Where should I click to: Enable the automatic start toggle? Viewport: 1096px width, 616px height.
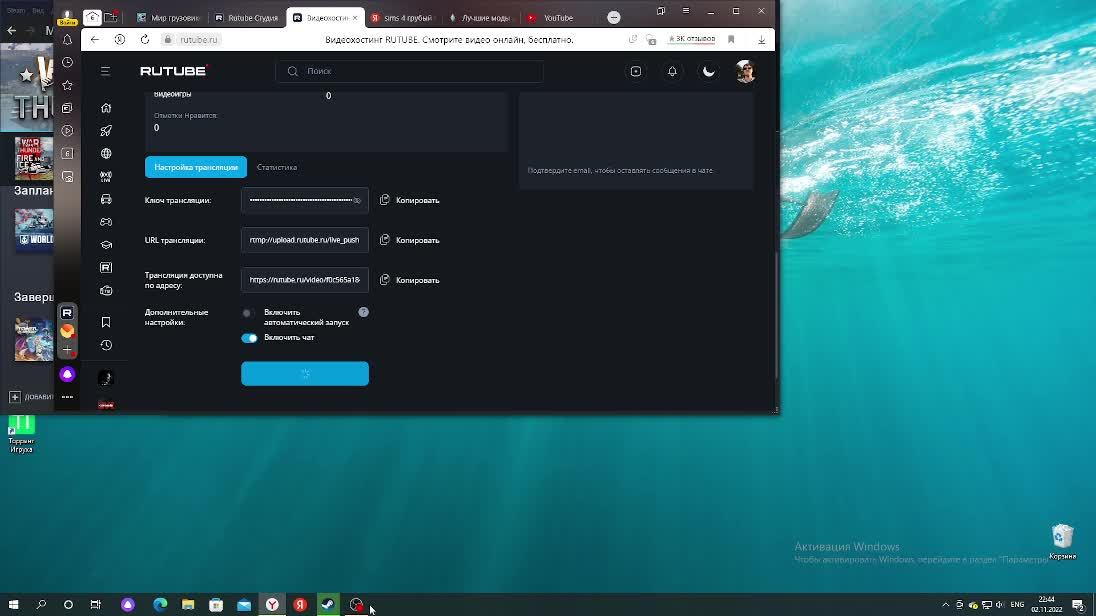248,313
